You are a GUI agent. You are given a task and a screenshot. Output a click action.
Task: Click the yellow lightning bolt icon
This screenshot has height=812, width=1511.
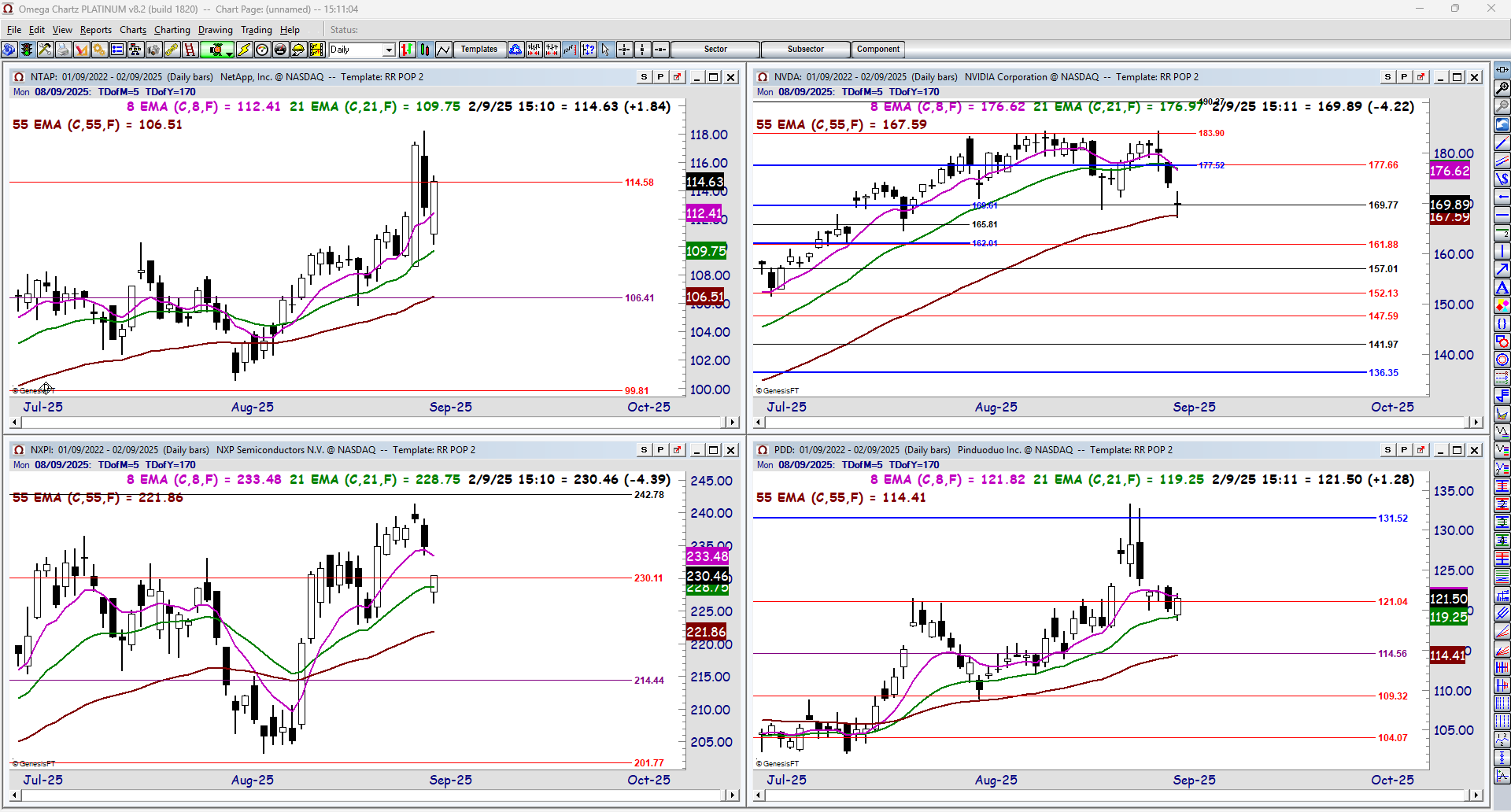(244, 50)
